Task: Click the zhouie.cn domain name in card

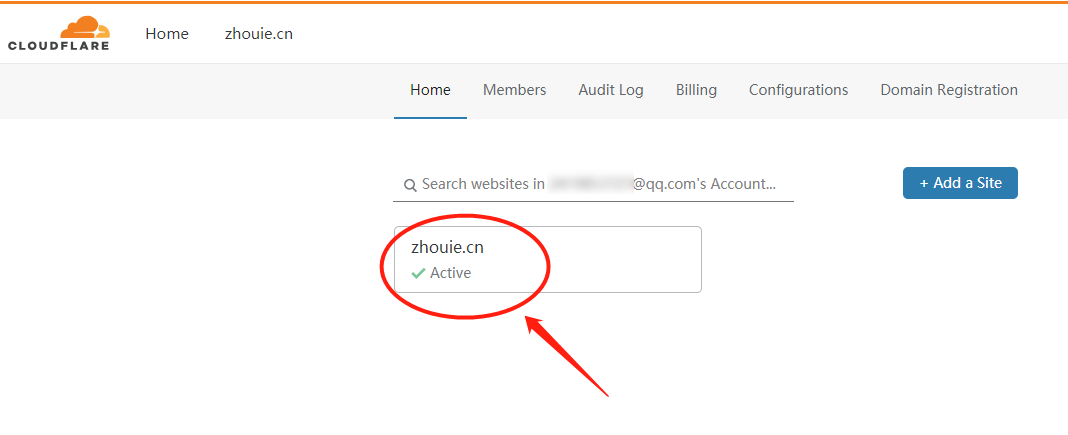Action: (447, 247)
